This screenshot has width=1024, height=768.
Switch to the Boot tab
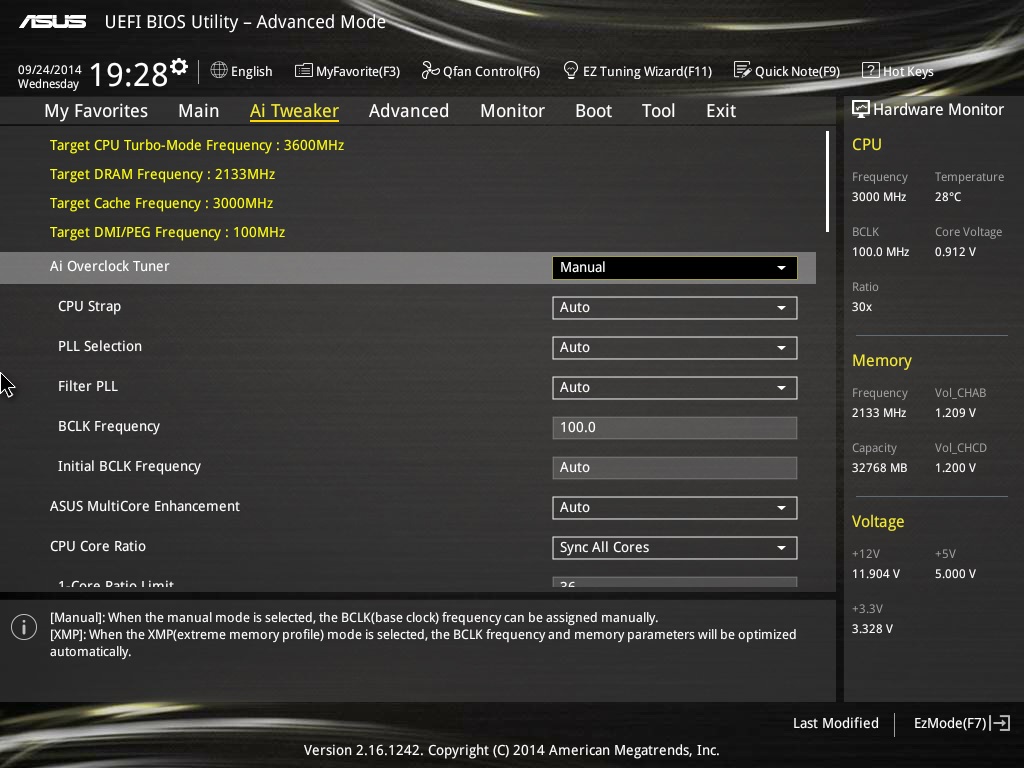593,111
